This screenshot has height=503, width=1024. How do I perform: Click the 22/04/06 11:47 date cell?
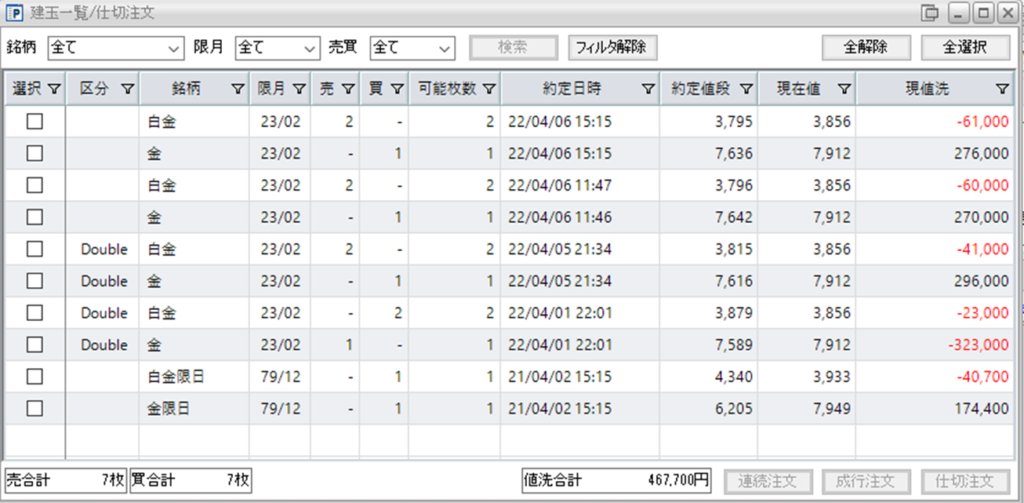(580, 186)
